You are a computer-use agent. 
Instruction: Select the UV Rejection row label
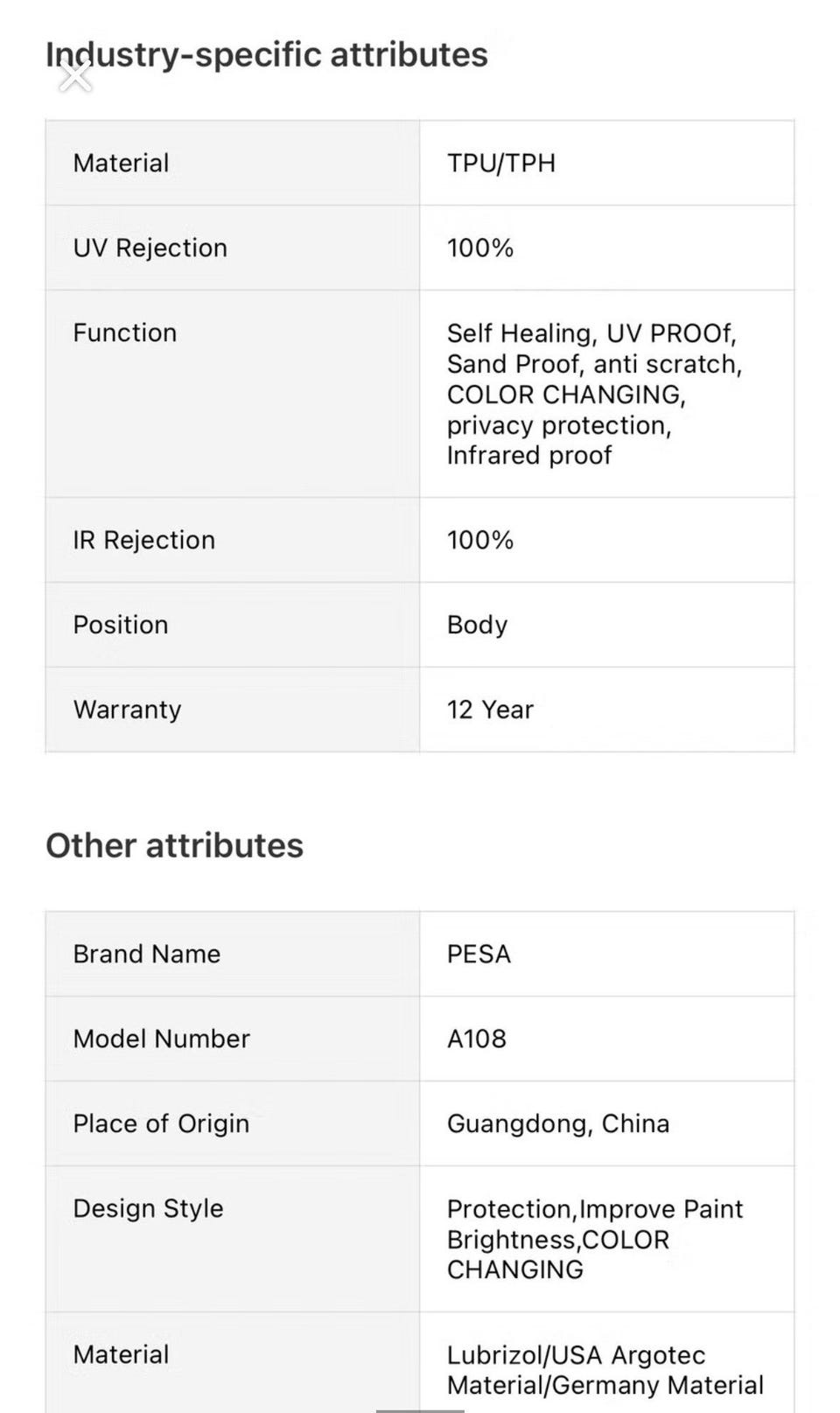[x=150, y=248]
